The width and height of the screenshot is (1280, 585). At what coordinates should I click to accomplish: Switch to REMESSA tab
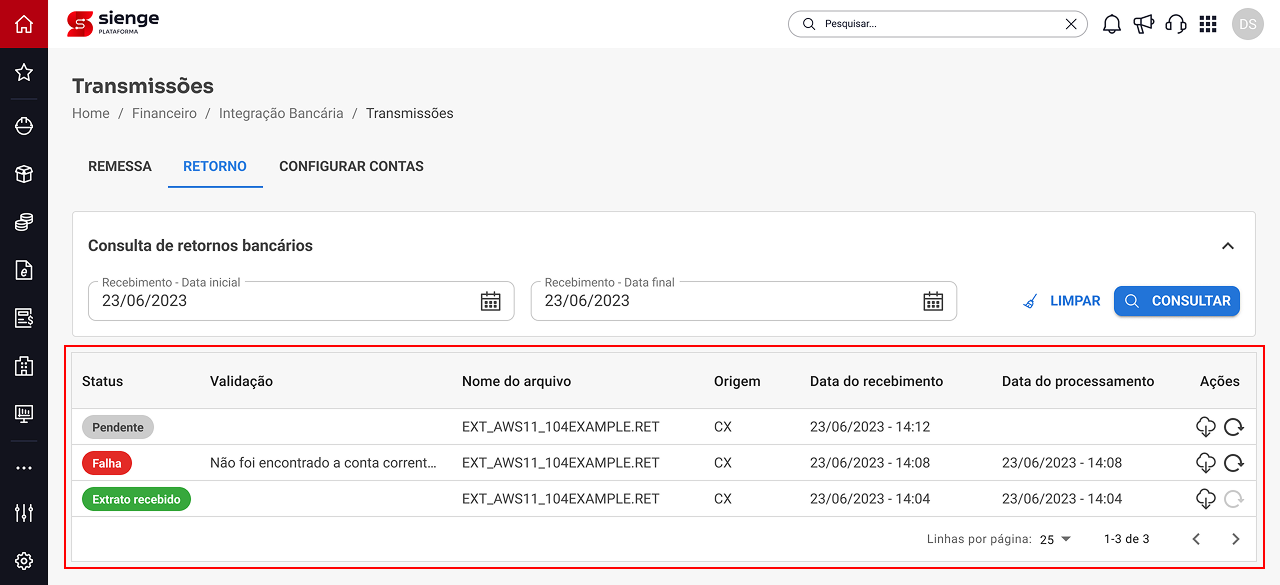120,166
